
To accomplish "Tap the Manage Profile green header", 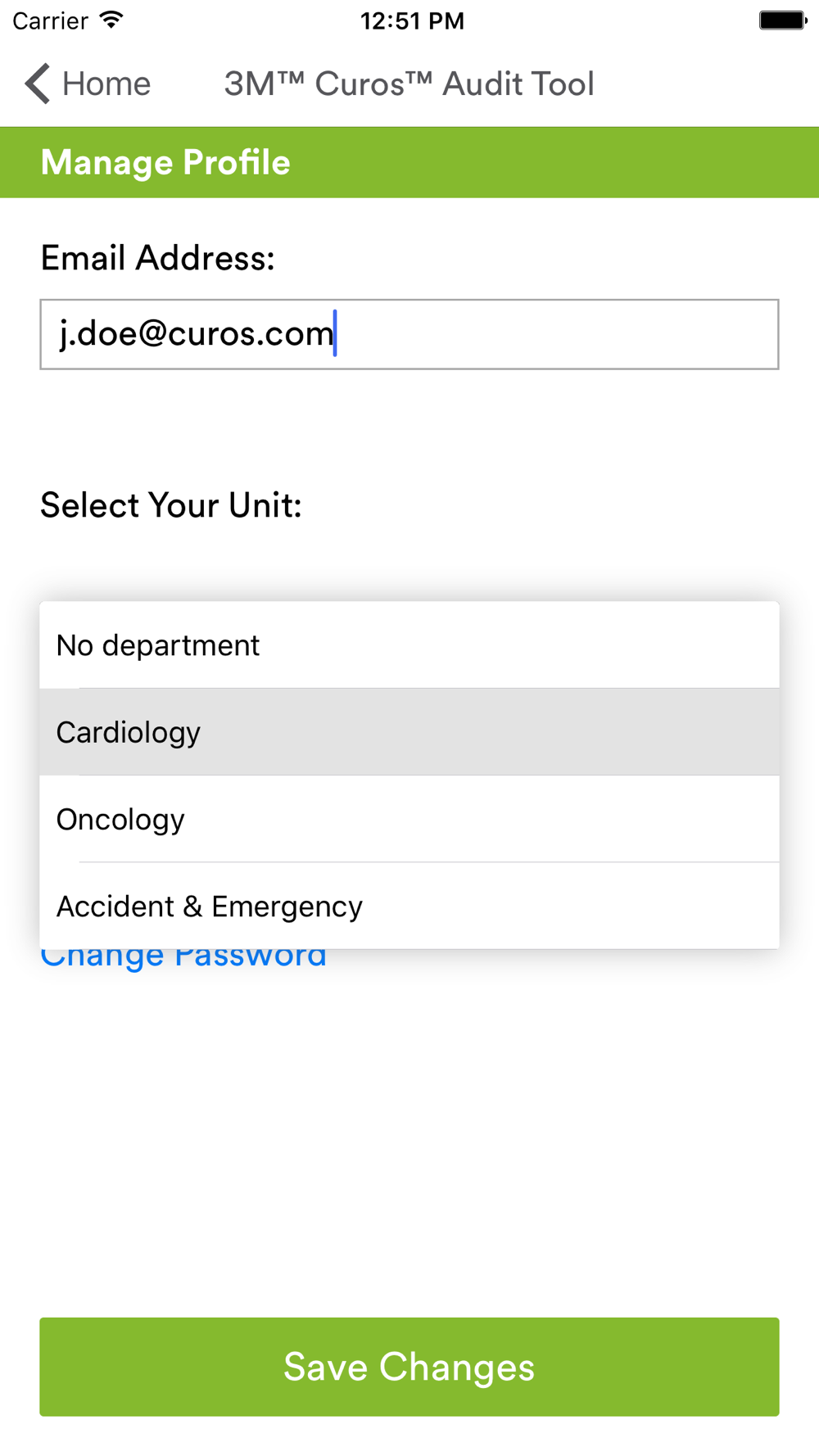I will click(x=409, y=162).
